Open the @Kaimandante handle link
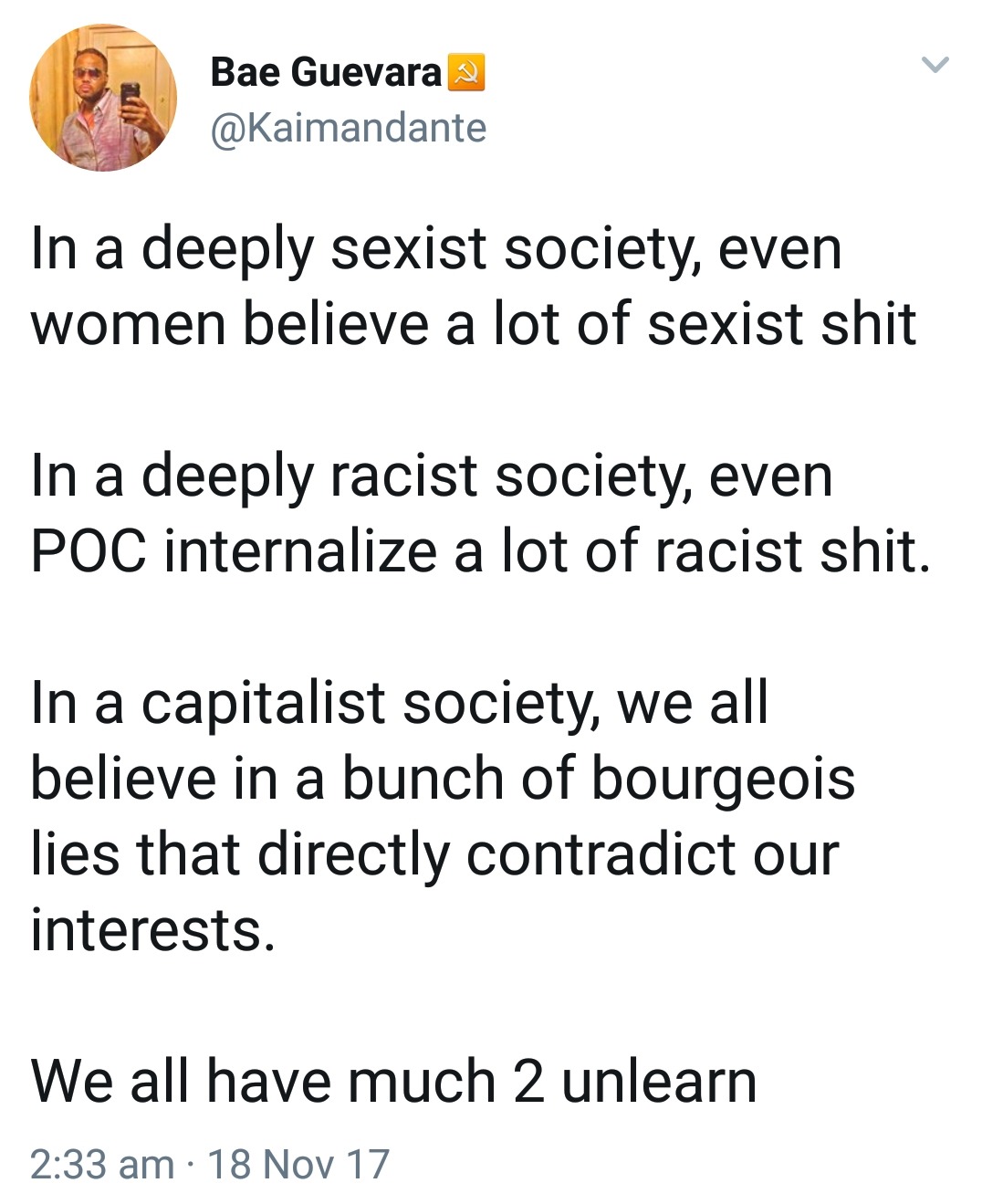Viewport: 982px width, 1204px height. 348,128
